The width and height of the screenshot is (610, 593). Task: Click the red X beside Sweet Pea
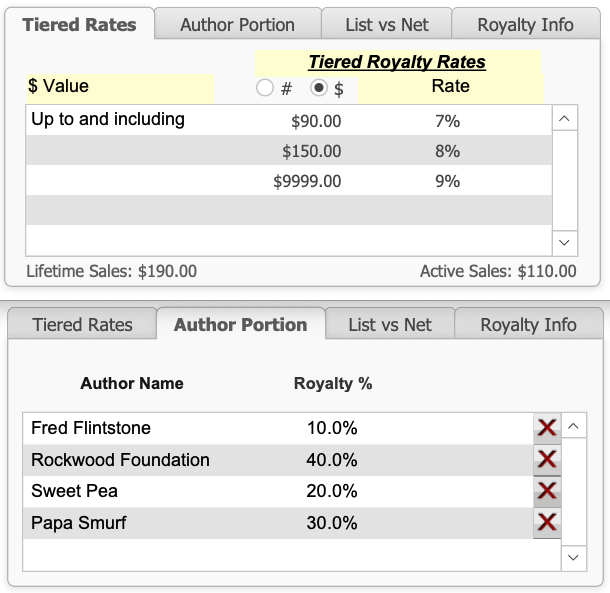[546, 491]
